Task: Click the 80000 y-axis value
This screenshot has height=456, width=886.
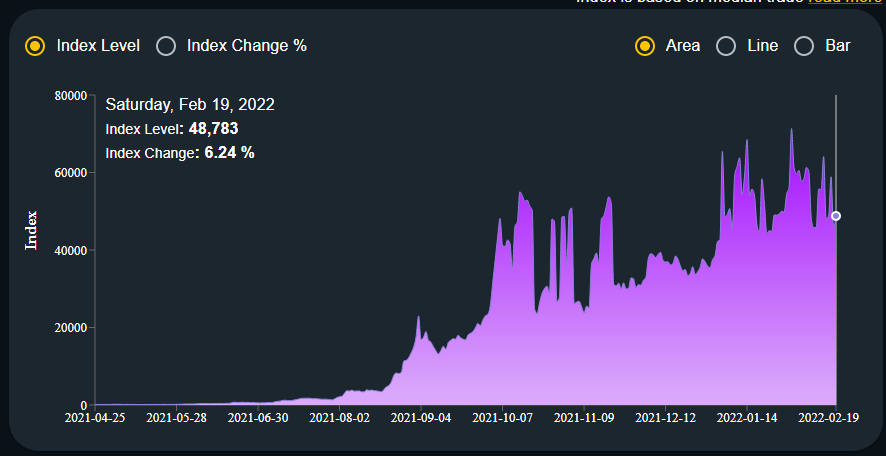Action: click(x=71, y=95)
